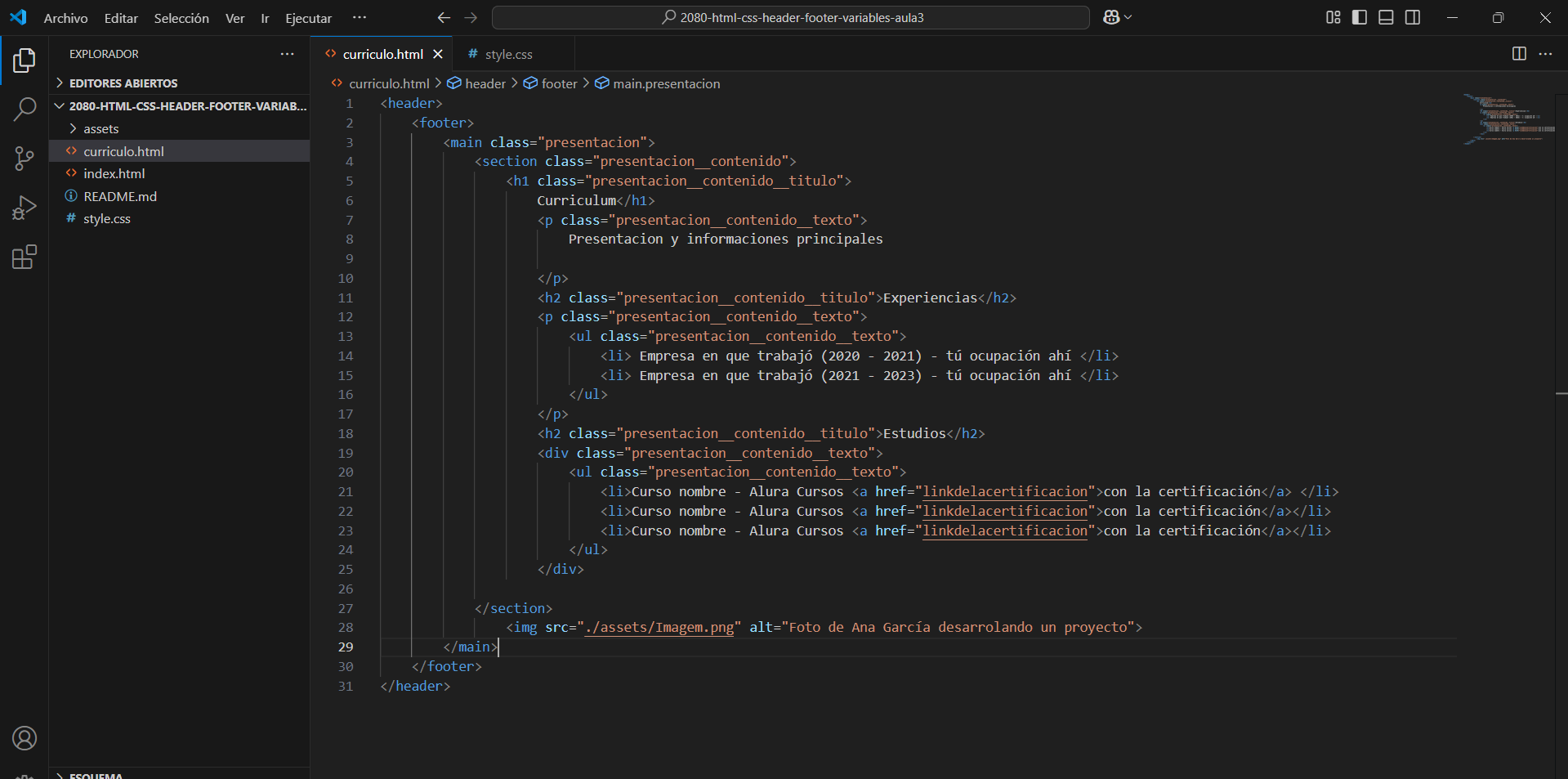Close the curriculo.html tab
The height and width of the screenshot is (779, 1568).
tap(438, 54)
